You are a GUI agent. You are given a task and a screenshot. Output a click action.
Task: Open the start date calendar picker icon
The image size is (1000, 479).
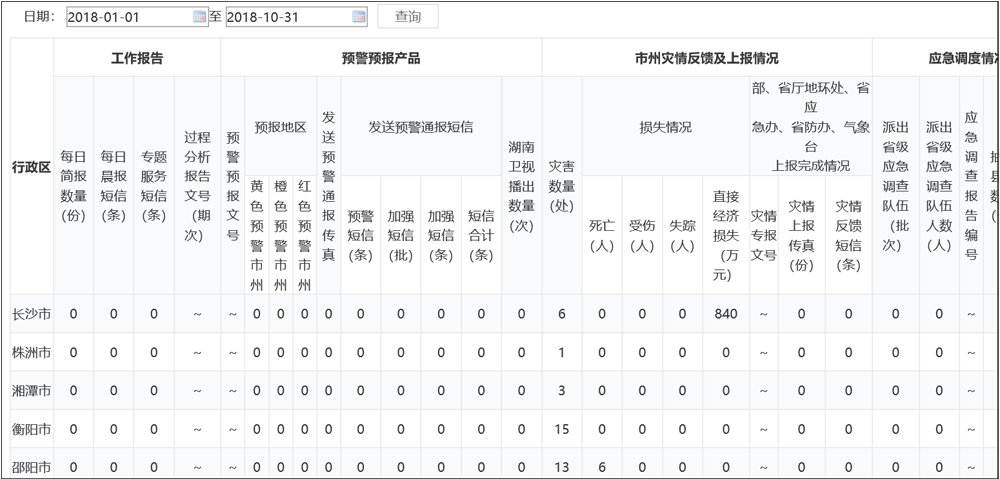(x=199, y=17)
